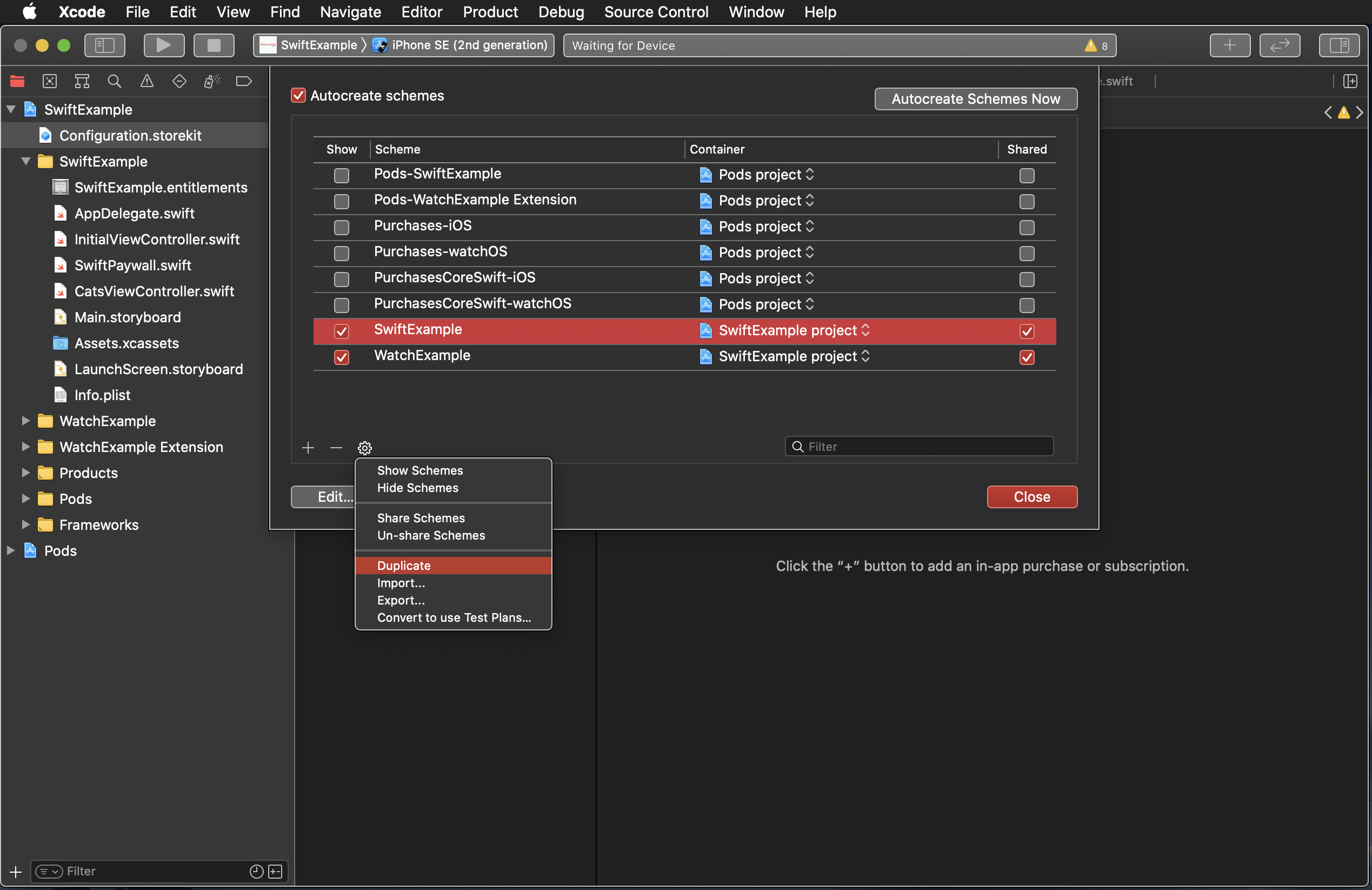Open the Product menu in menu bar
The image size is (1372, 890).
coord(490,11)
